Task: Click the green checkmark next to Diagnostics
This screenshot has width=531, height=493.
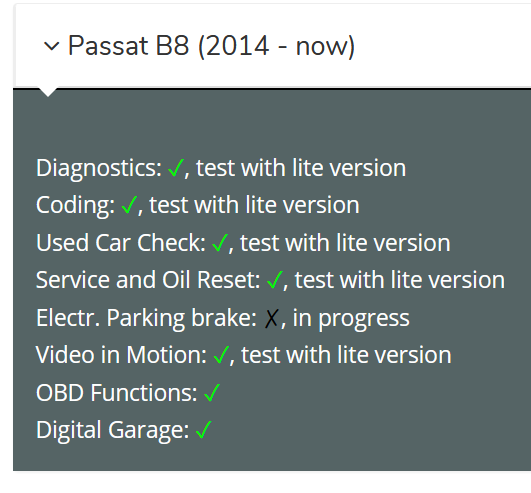Action: pyautogui.click(x=176, y=168)
